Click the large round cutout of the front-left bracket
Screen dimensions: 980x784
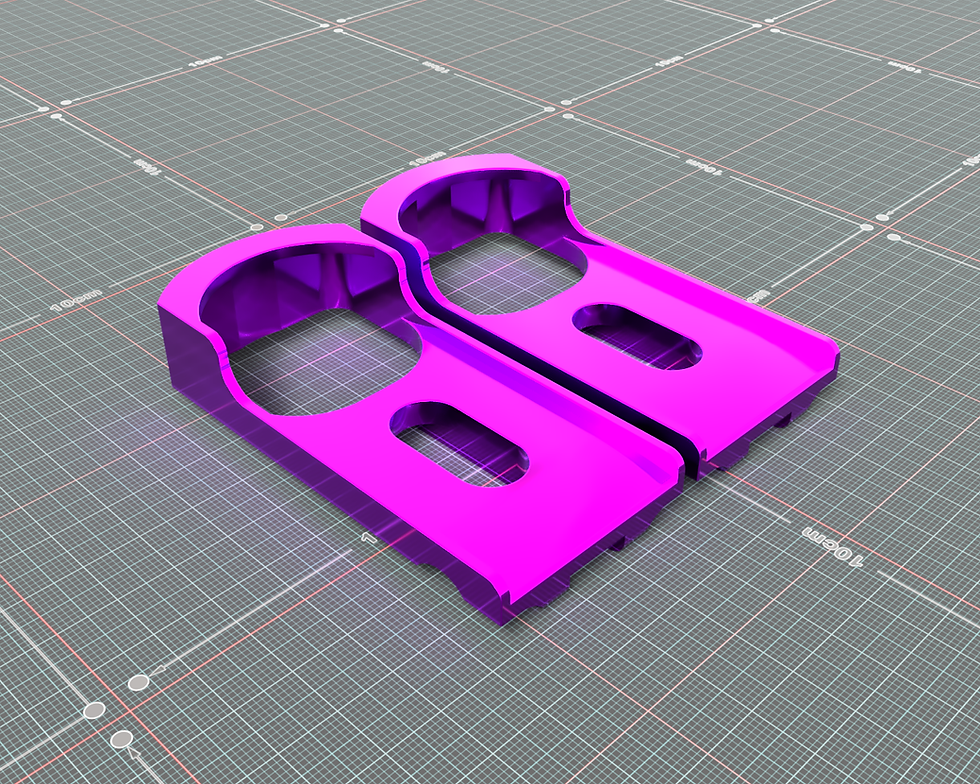click(x=311, y=330)
